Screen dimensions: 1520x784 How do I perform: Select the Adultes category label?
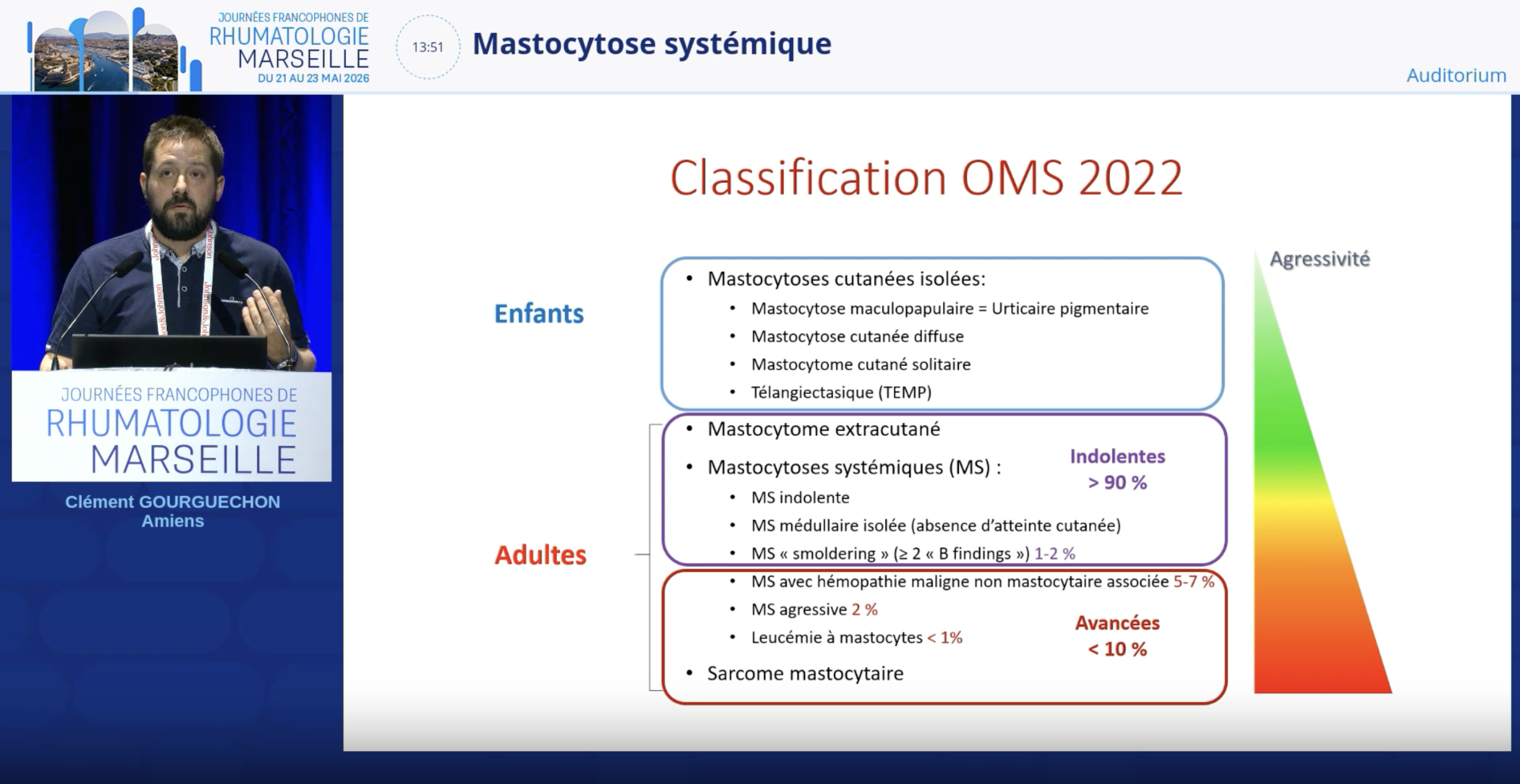pos(540,555)
